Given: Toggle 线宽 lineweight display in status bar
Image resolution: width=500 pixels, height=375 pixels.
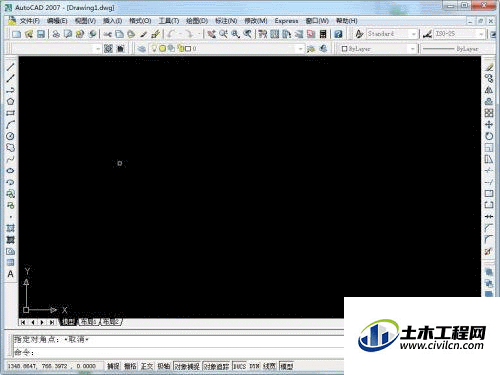Looking at the screenshot, I should (270, 366).
